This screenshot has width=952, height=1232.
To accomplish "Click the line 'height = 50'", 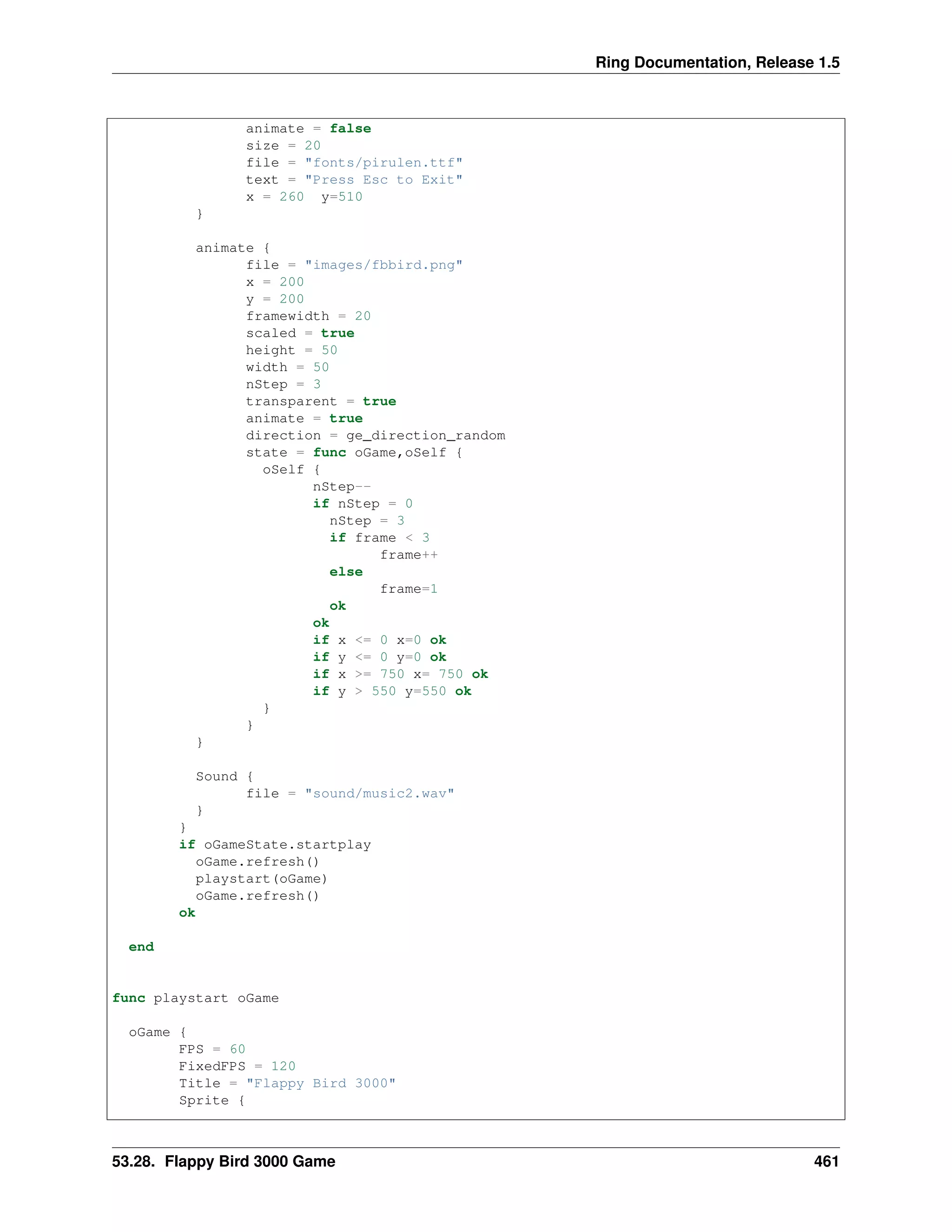I will coord(291,351).
